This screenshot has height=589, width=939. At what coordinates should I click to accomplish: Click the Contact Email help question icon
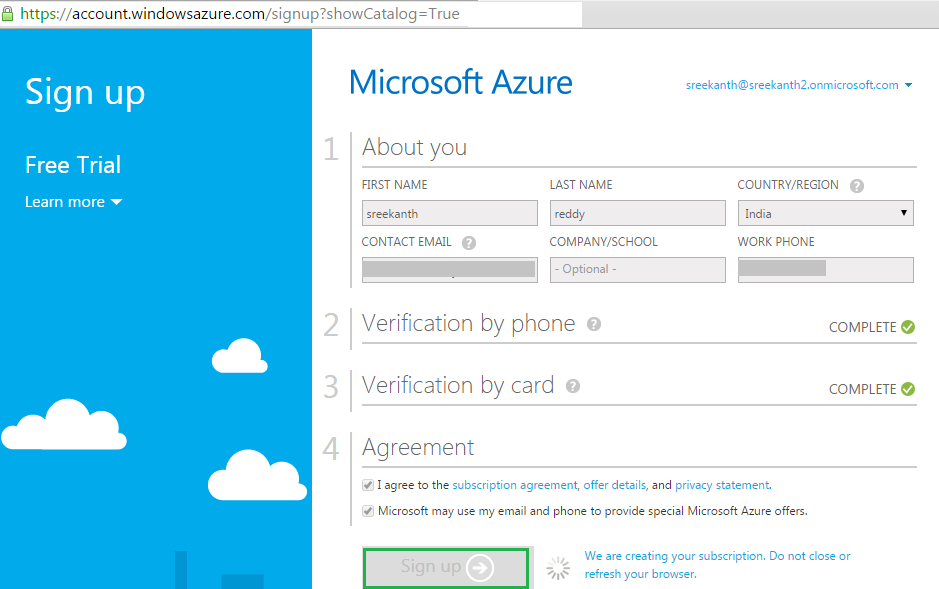click(469, 242)
